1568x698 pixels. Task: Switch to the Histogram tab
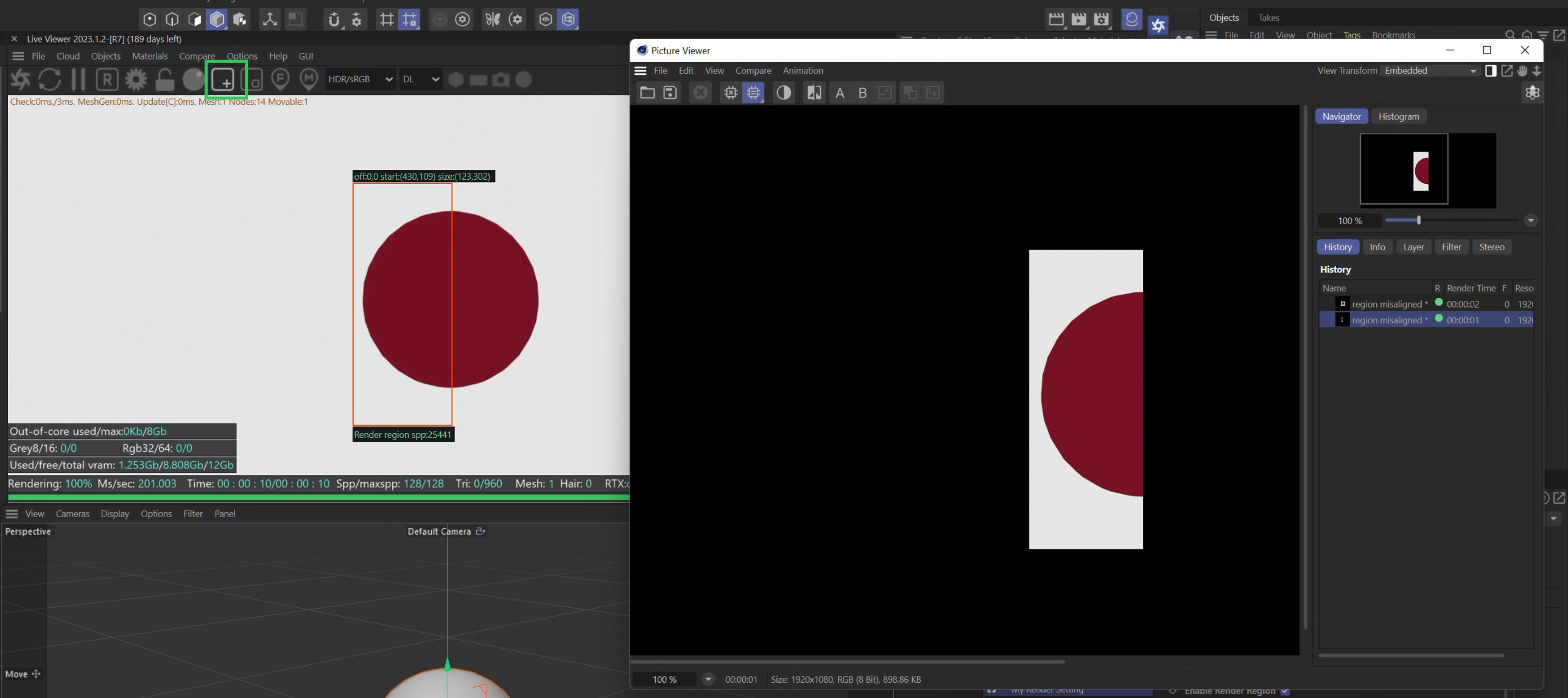point(1398,116)
